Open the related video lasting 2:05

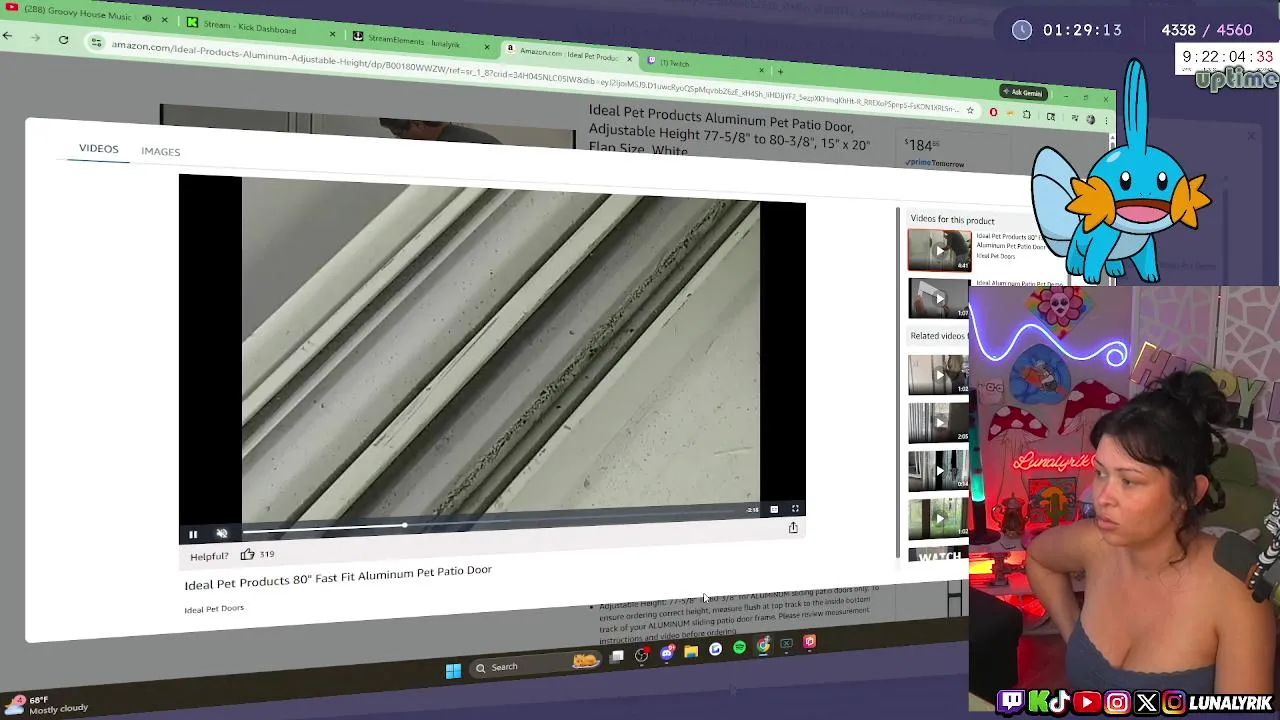point(938,423)
